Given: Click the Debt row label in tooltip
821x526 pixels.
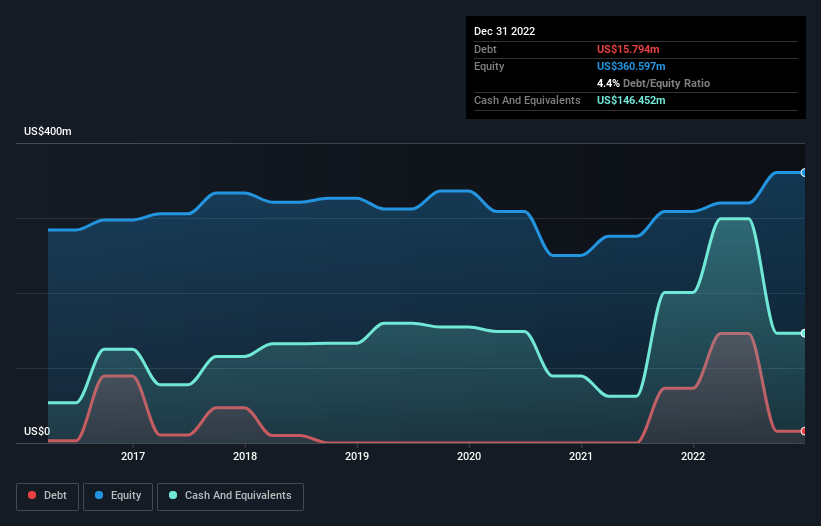Looking at the screenshot, I should (485, 49).
